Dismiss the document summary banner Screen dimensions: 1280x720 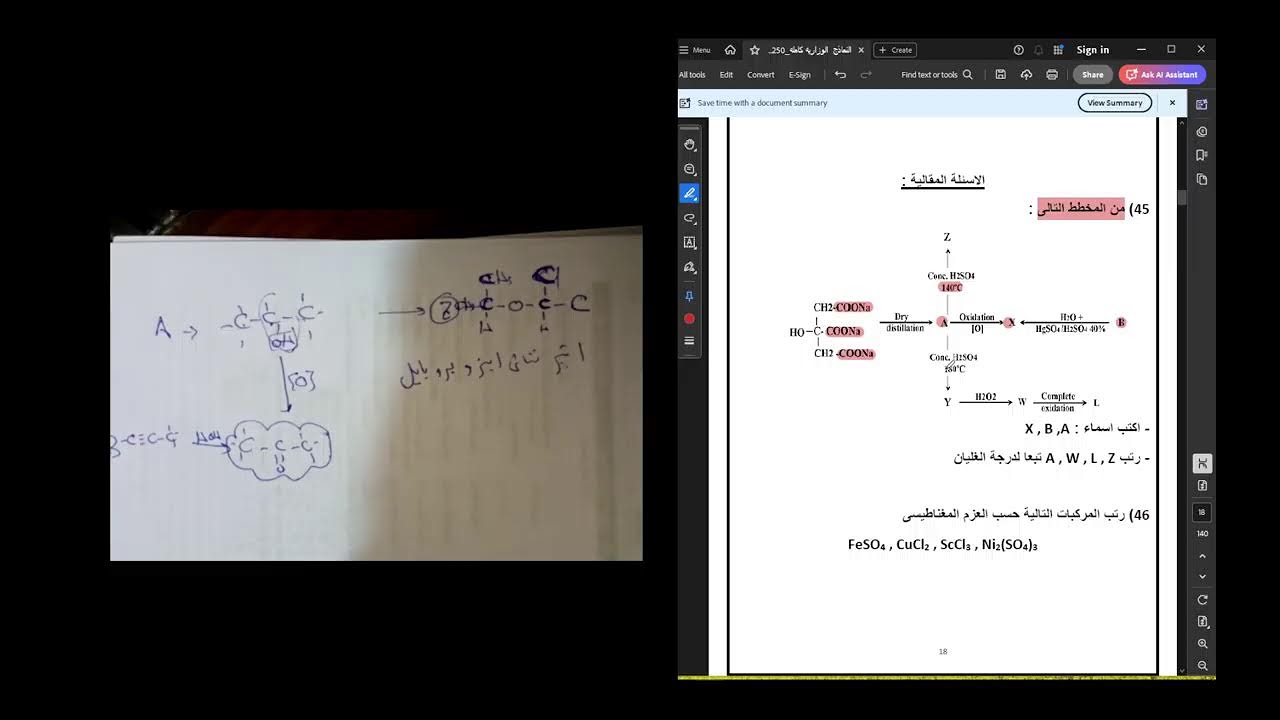[x=1172, y=103]
